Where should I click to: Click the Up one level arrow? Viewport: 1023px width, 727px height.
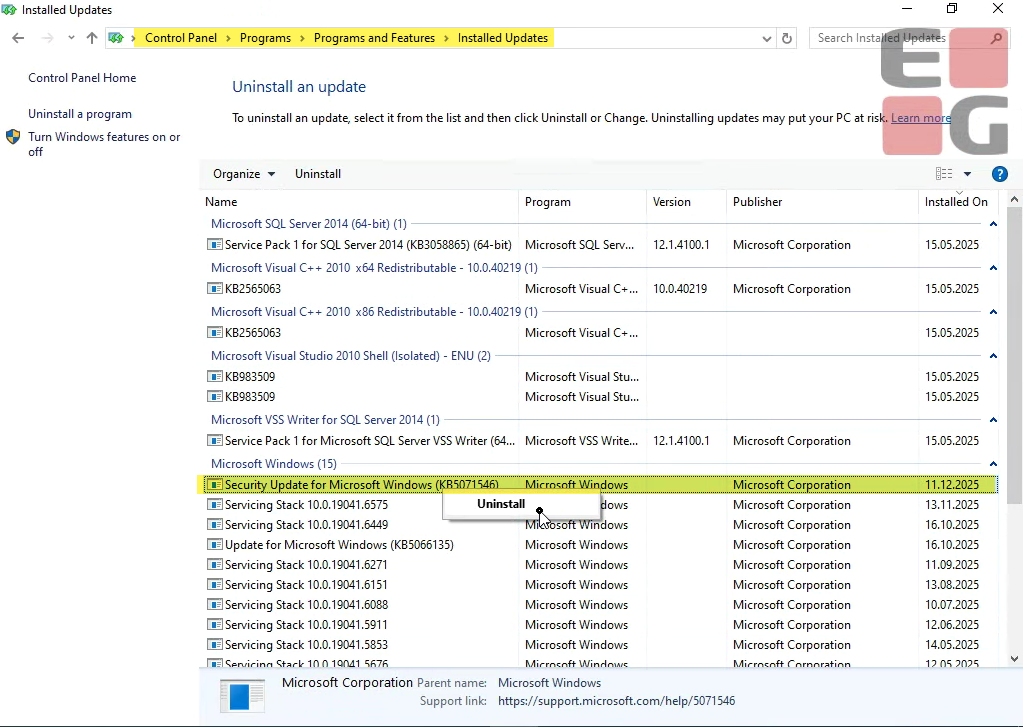pos(92,38)
